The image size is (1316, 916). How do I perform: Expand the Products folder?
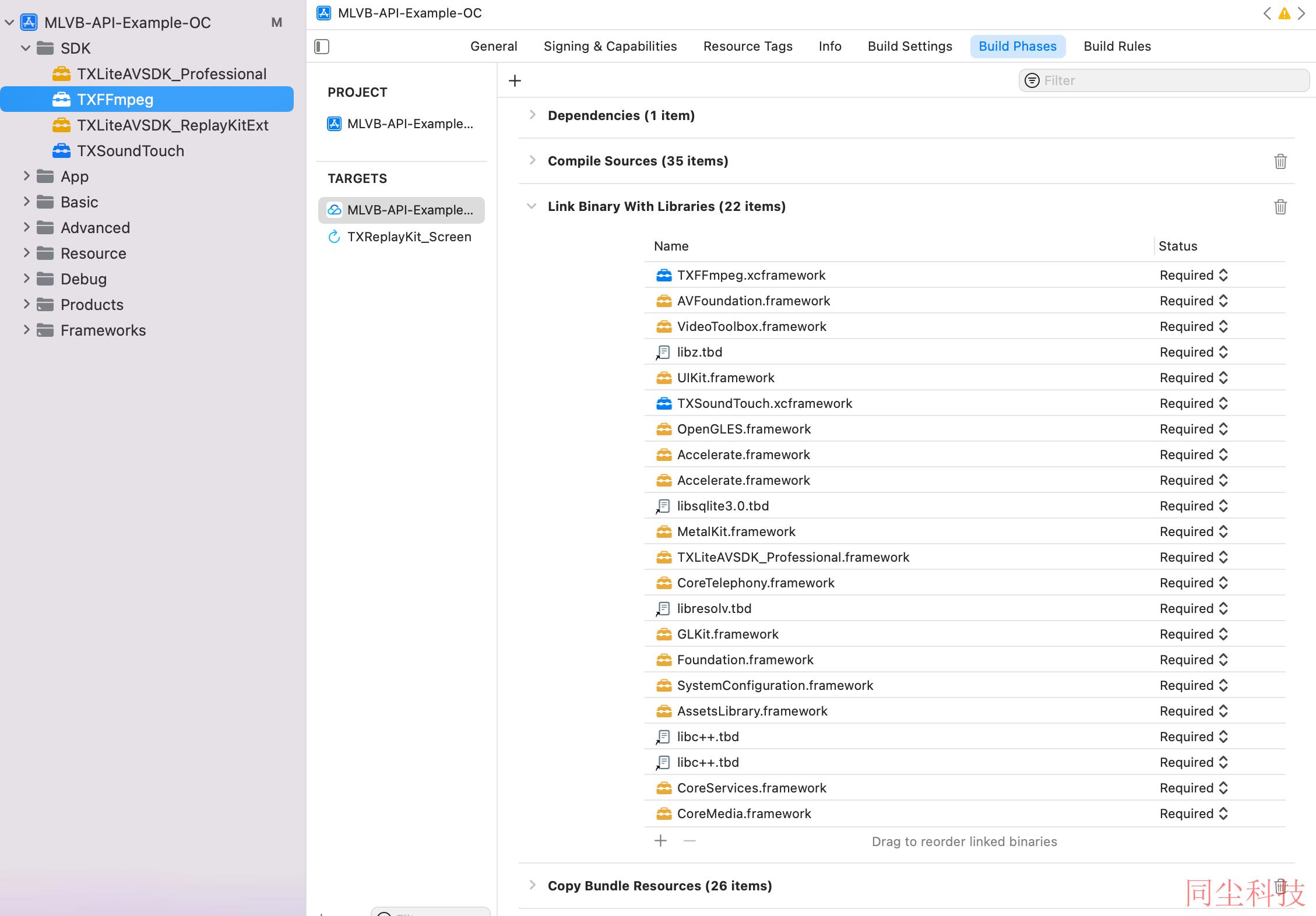[26, 304]
